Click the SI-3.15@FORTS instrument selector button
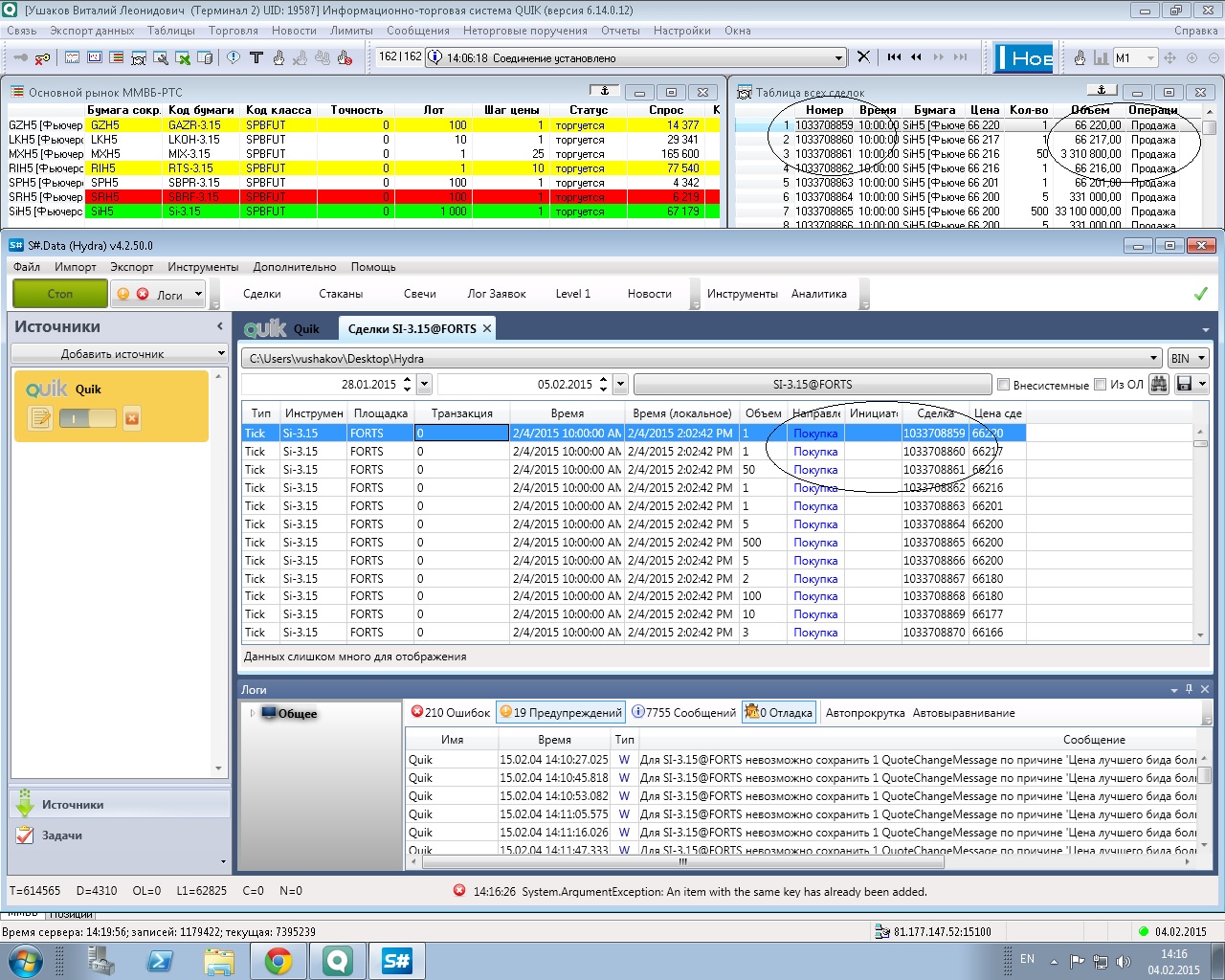This screenshot has height=980, width=1225. coord(813,384)
